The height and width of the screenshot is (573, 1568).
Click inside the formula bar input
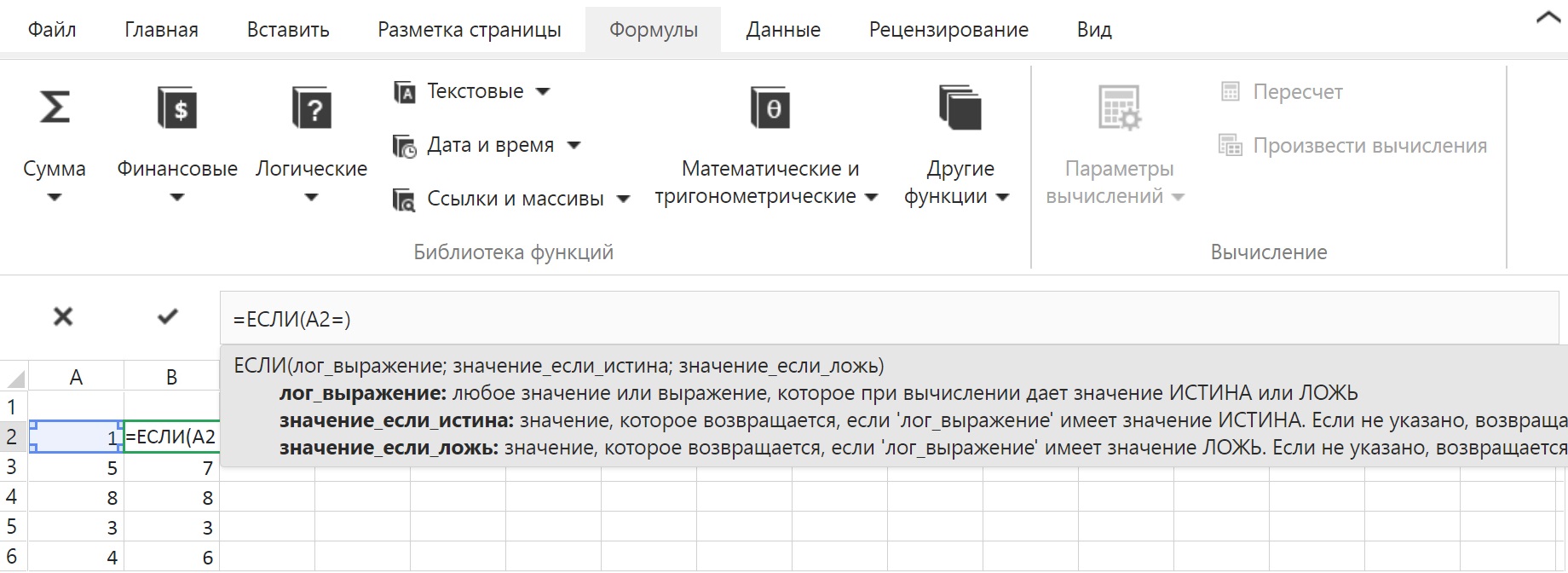pos(889,318)
